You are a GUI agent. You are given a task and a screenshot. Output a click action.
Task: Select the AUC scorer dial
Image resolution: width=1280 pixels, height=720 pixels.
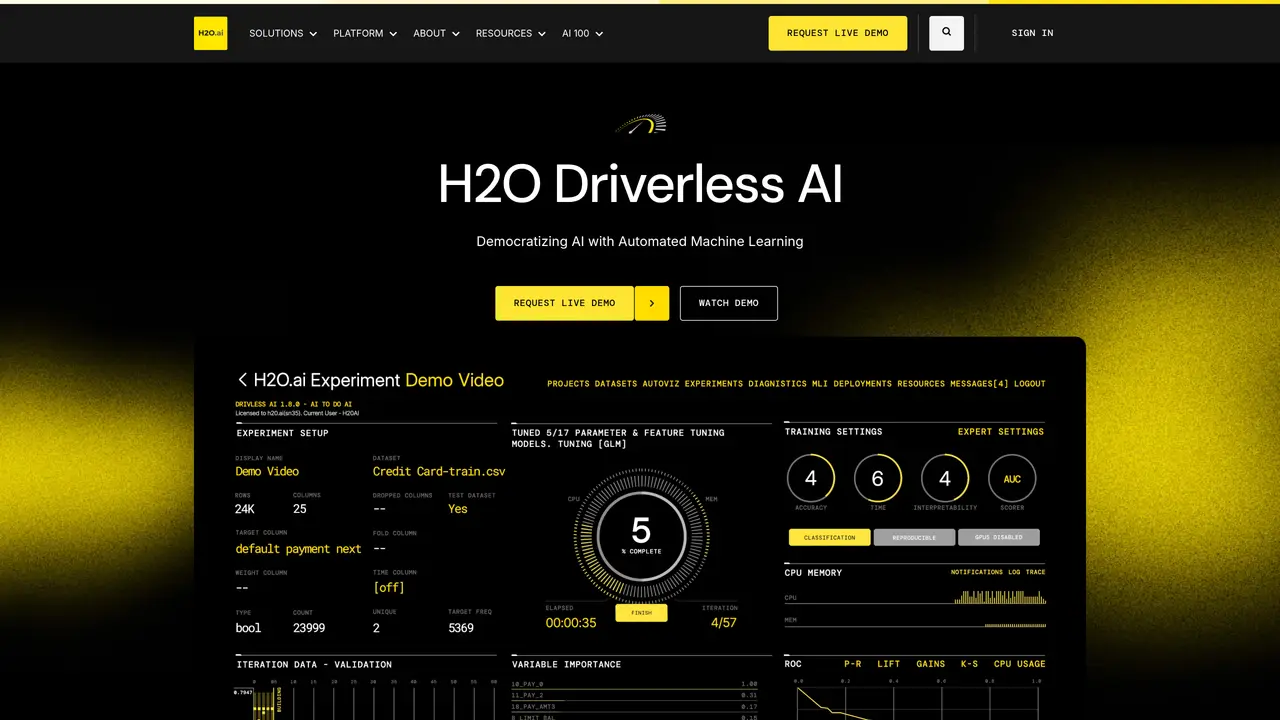(x=1012, y=479)
